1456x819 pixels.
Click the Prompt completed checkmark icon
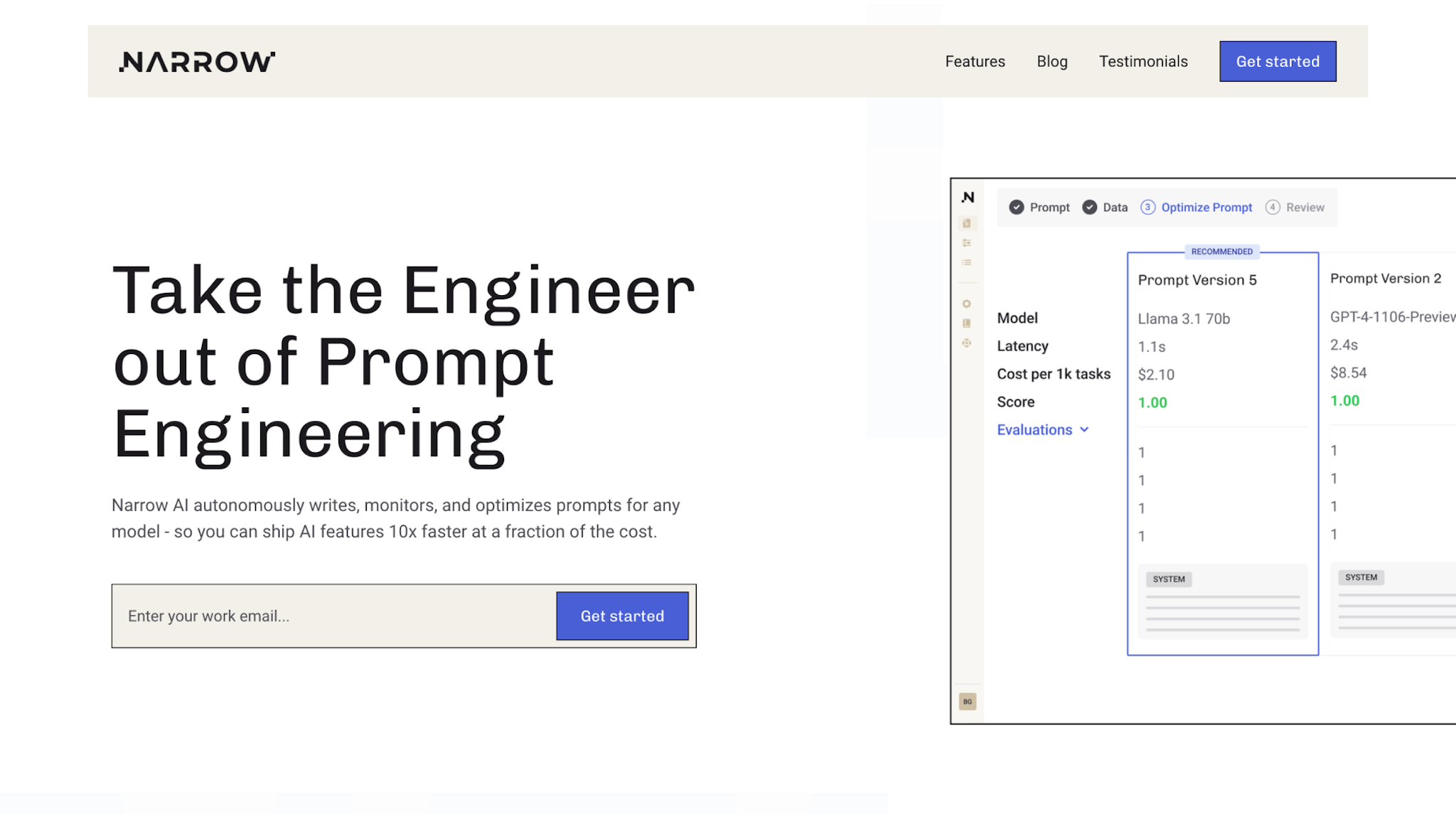point(1016,207)
